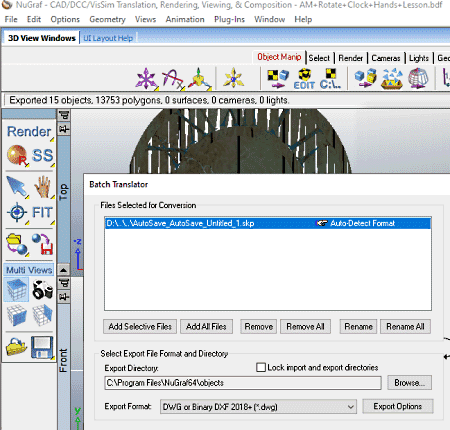Click the open yellow folder icon
The height and width of the screenshot is (430, 450).
click(16, 347)
